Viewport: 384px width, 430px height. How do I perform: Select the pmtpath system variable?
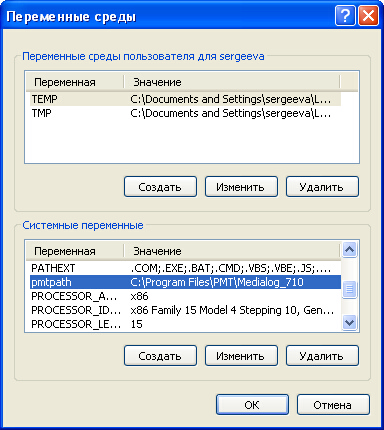(185, 282)
